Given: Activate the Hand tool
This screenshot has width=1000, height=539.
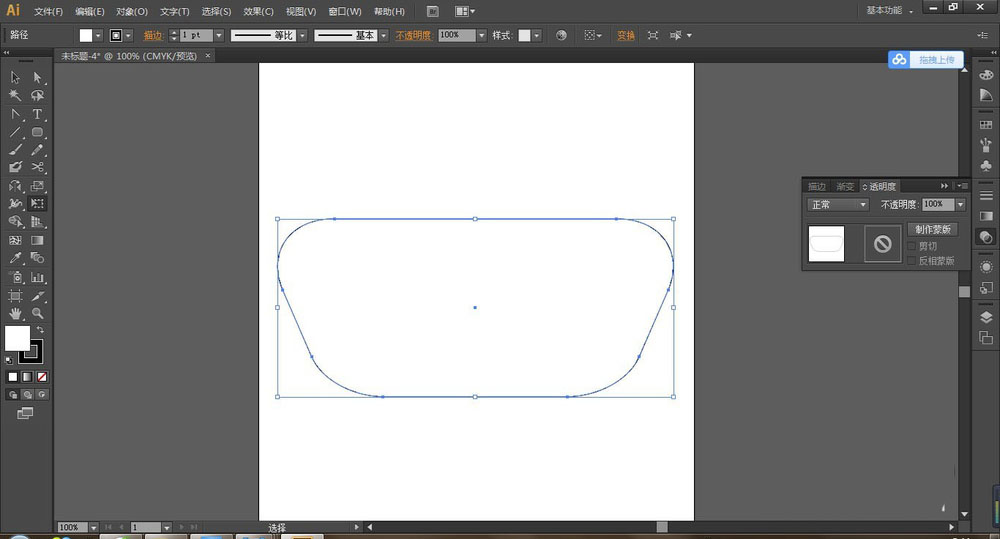Looking at the screenshot, I should pos(15,314).
